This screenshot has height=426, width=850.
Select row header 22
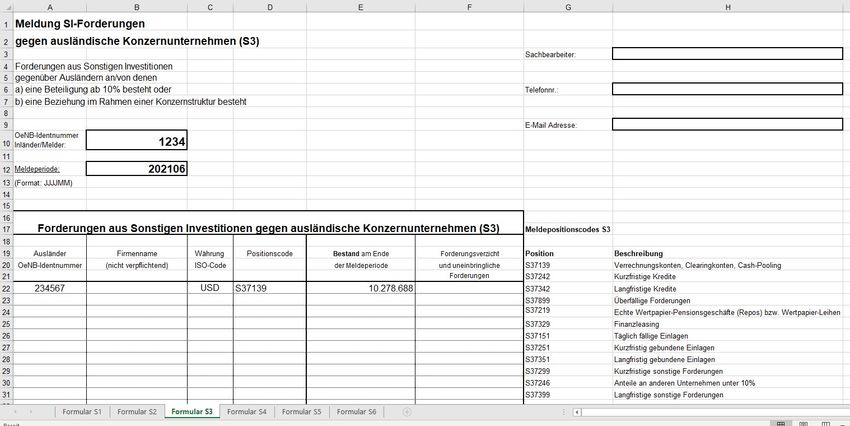pyautogui.click(x=5, y=288)
